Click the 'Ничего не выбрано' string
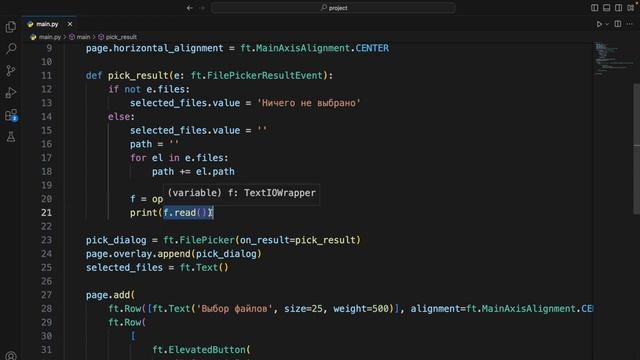This screenshot has height=360, width=640. (309, 103)
